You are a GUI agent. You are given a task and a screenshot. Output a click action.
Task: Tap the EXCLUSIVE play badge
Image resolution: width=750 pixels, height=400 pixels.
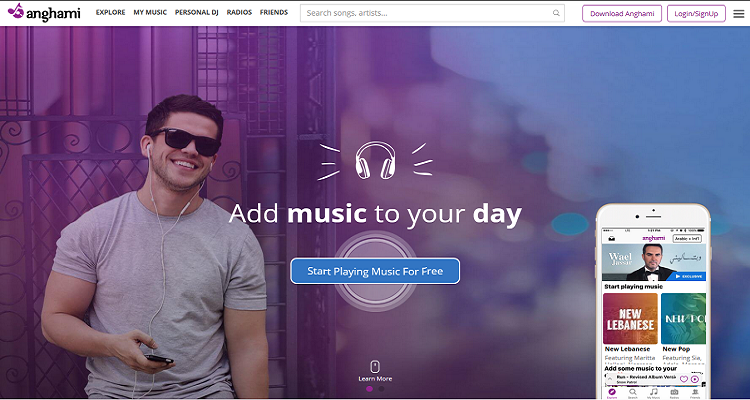click(x=689, y=276)
